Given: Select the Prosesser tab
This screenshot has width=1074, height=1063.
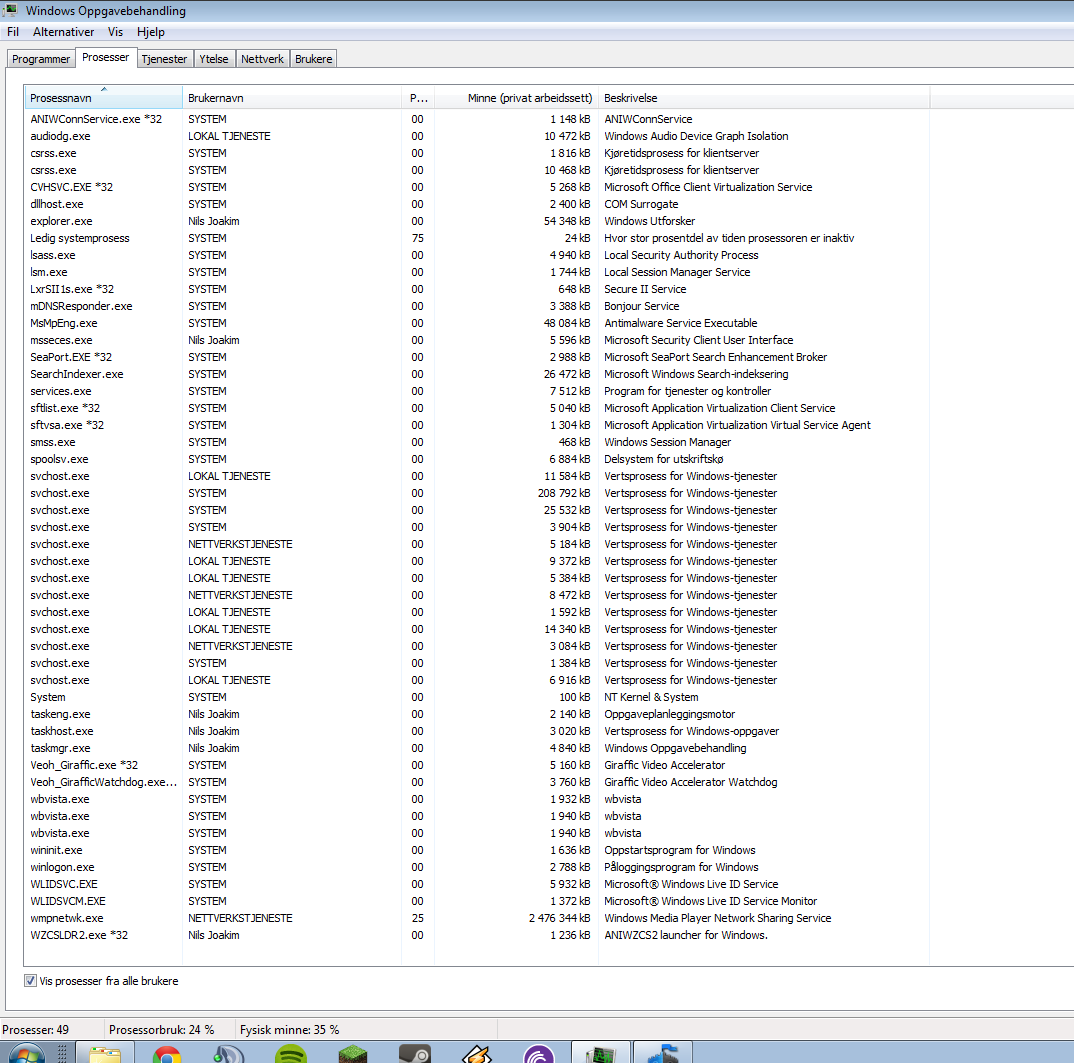Looking at the screenshot, I should [x=105, y=58].
